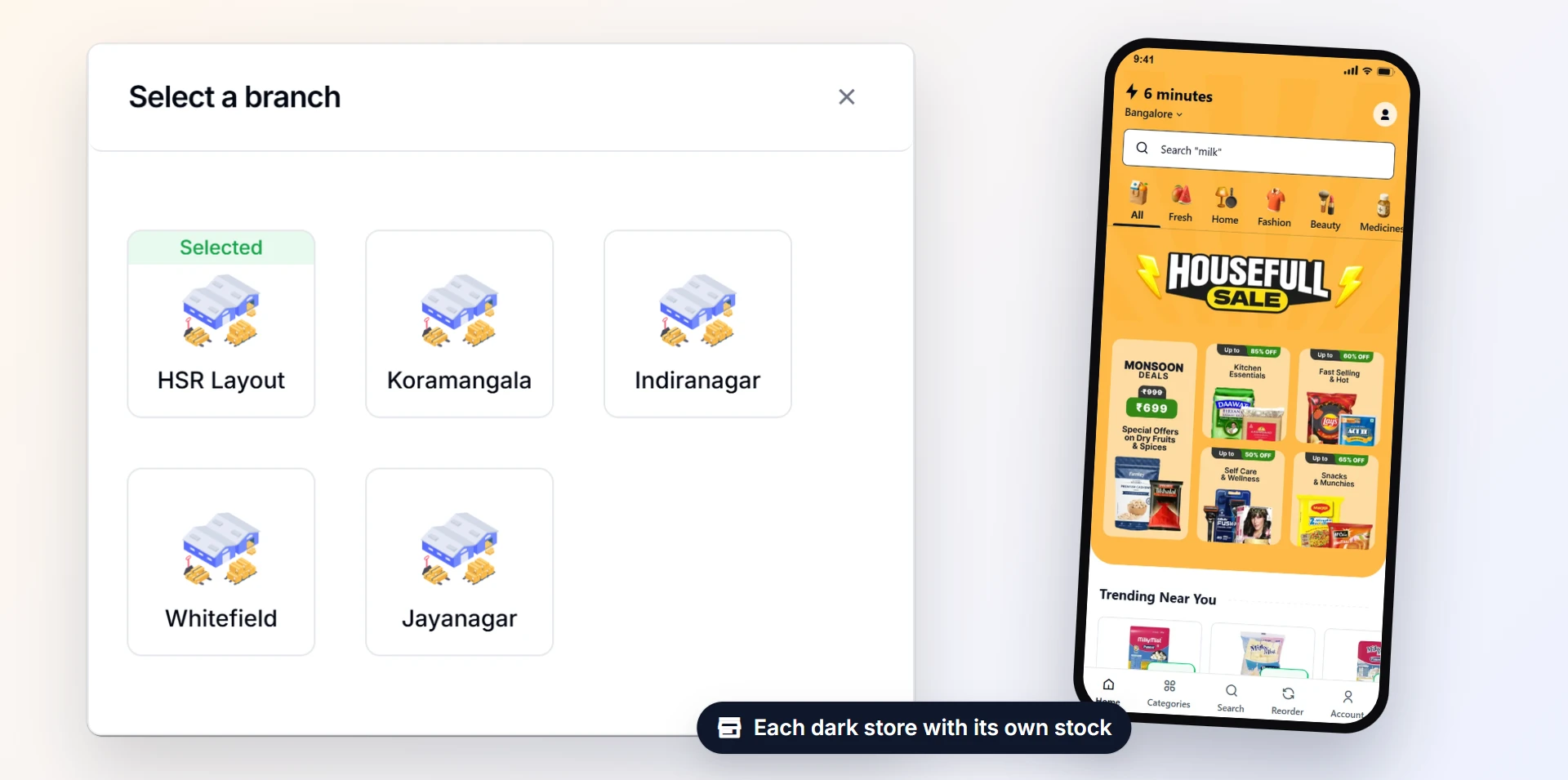Viewport: 1568px width, 780px height.
Task: Tap the Housefull Sale banner
Action: click(1249, 282)
